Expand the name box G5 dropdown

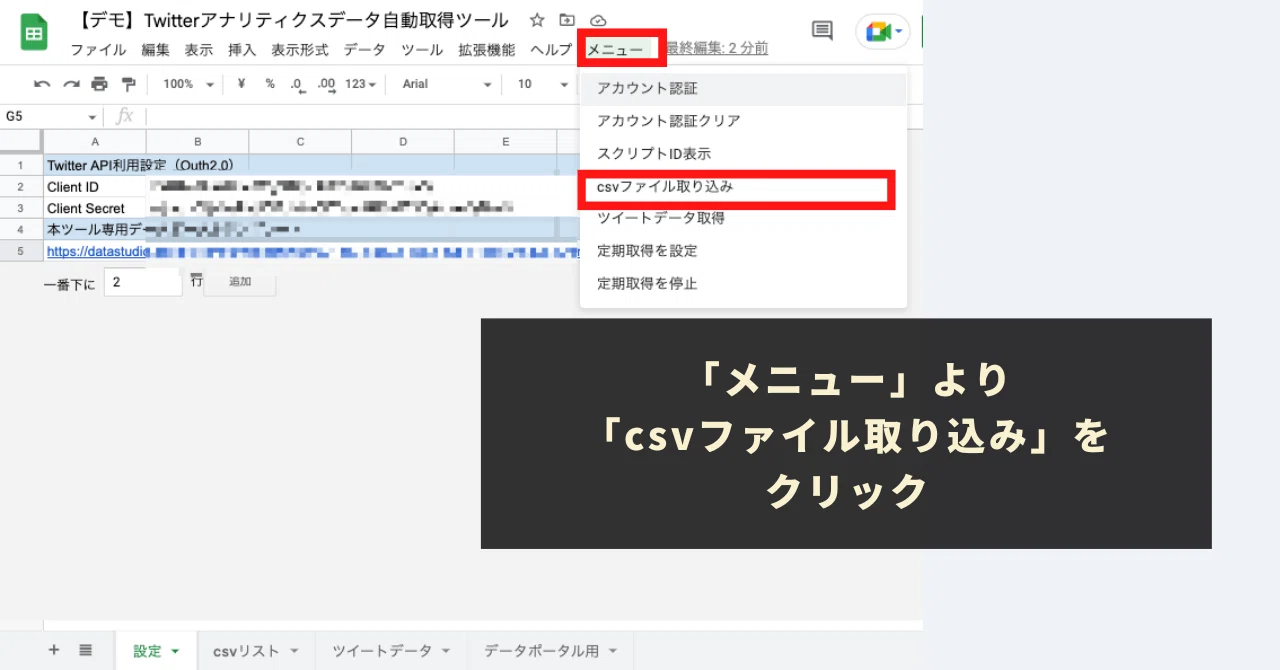(x=93, y=117)
